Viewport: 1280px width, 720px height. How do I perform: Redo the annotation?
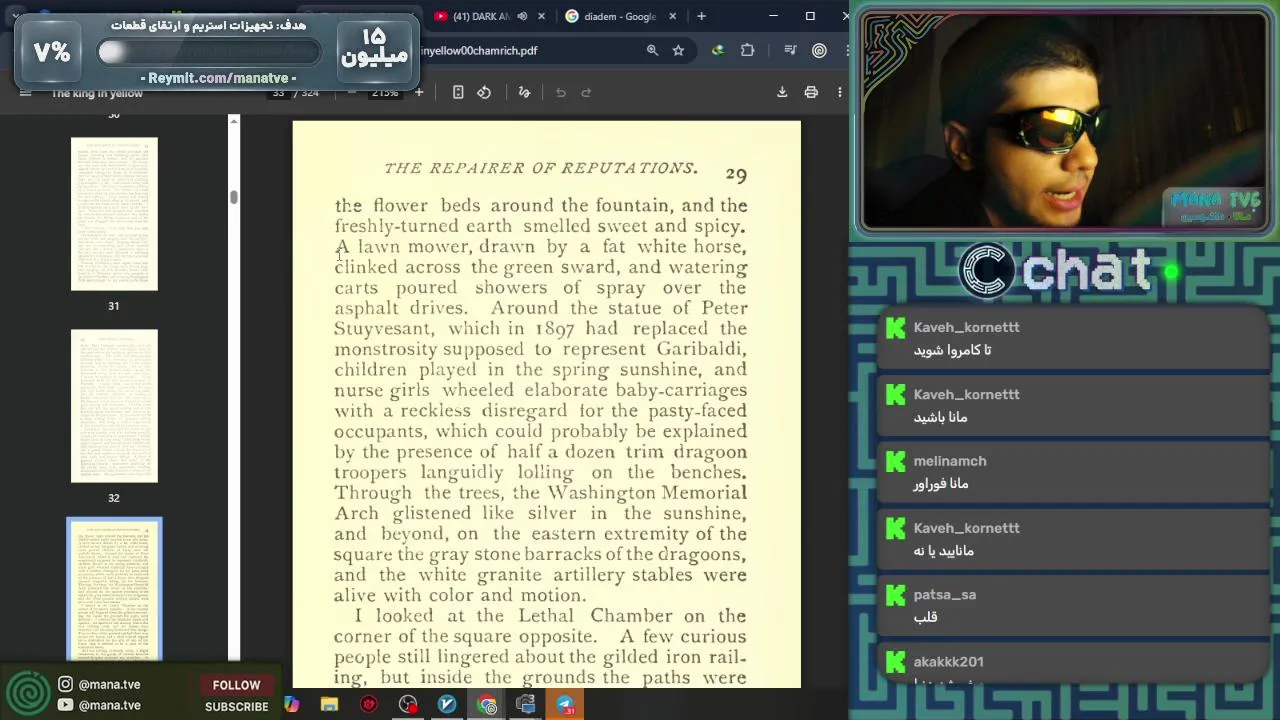tap(587, 93)
